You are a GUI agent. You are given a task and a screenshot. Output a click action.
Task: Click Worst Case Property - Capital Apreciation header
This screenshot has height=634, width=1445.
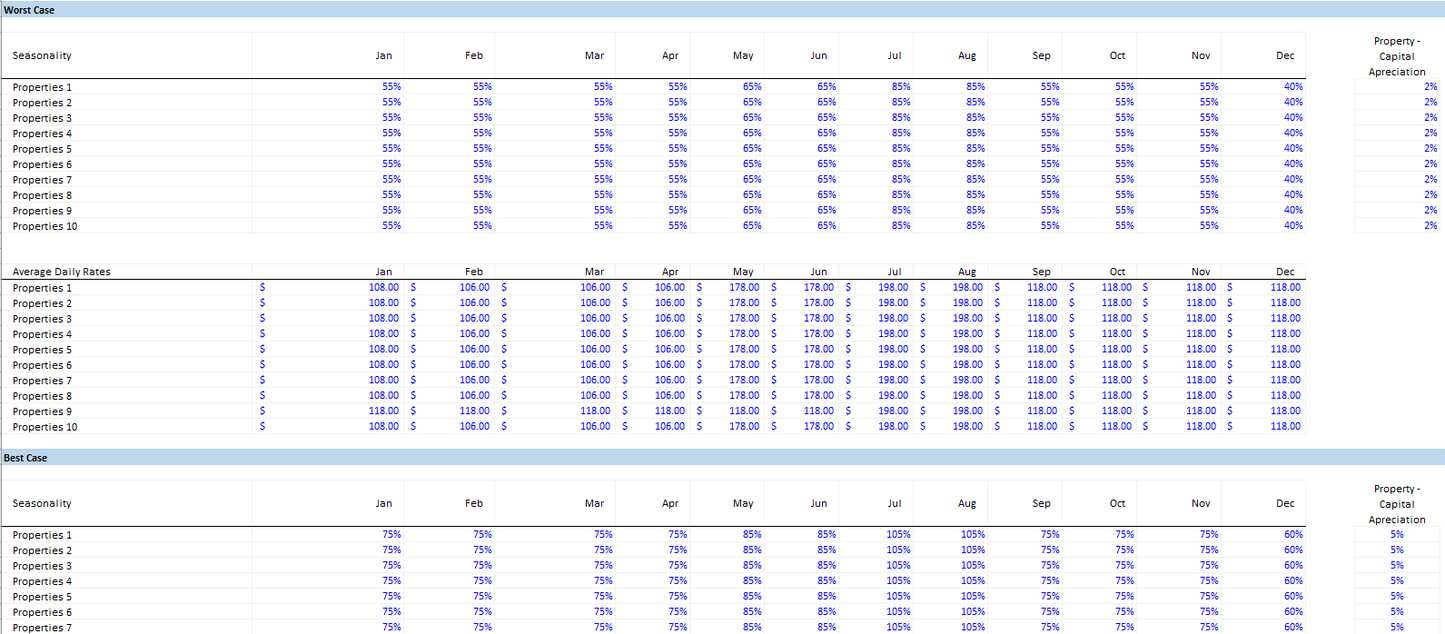click(1396, 56)
